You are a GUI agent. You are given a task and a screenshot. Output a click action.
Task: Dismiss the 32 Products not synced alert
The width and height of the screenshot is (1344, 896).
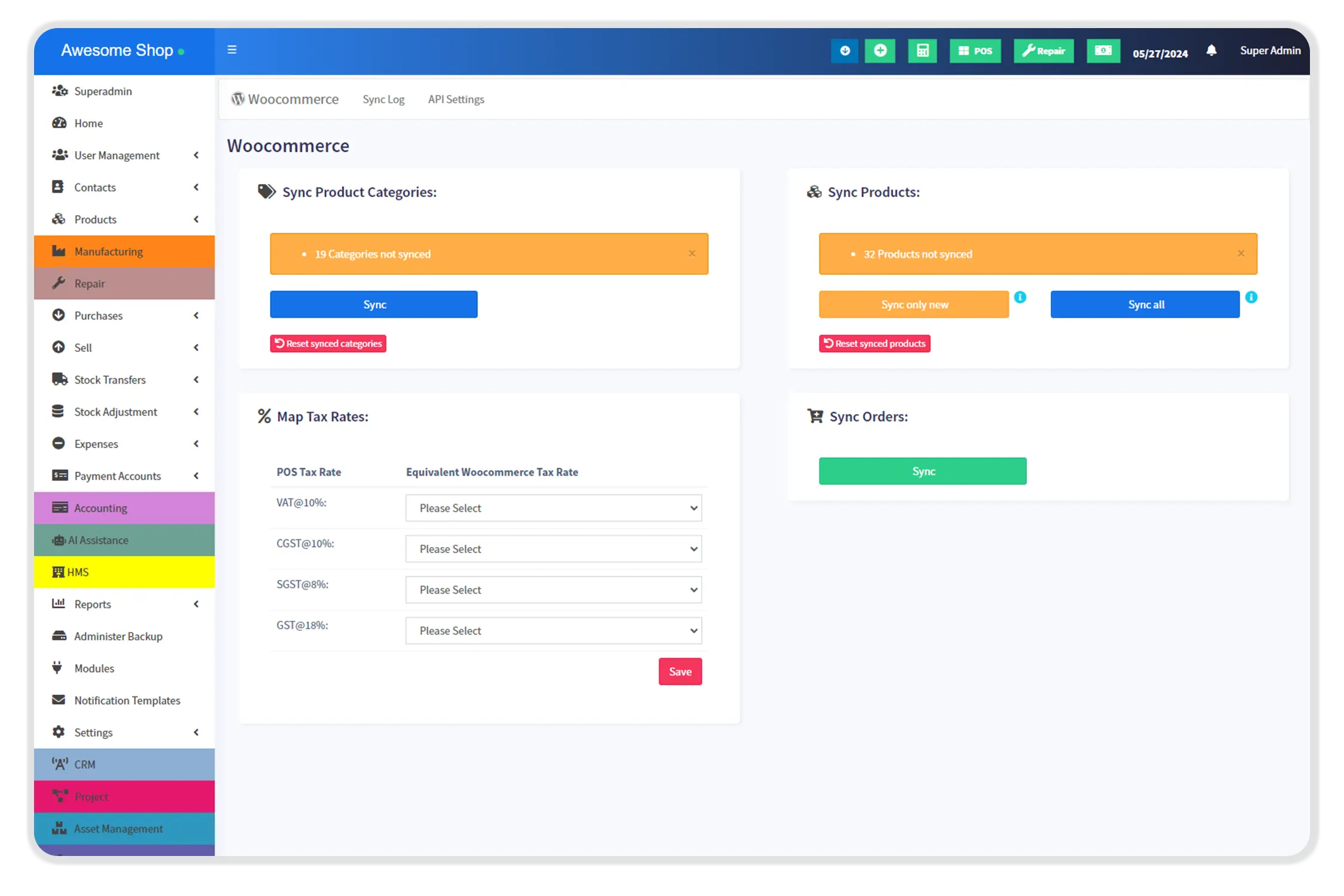(x=1241, y=253)
